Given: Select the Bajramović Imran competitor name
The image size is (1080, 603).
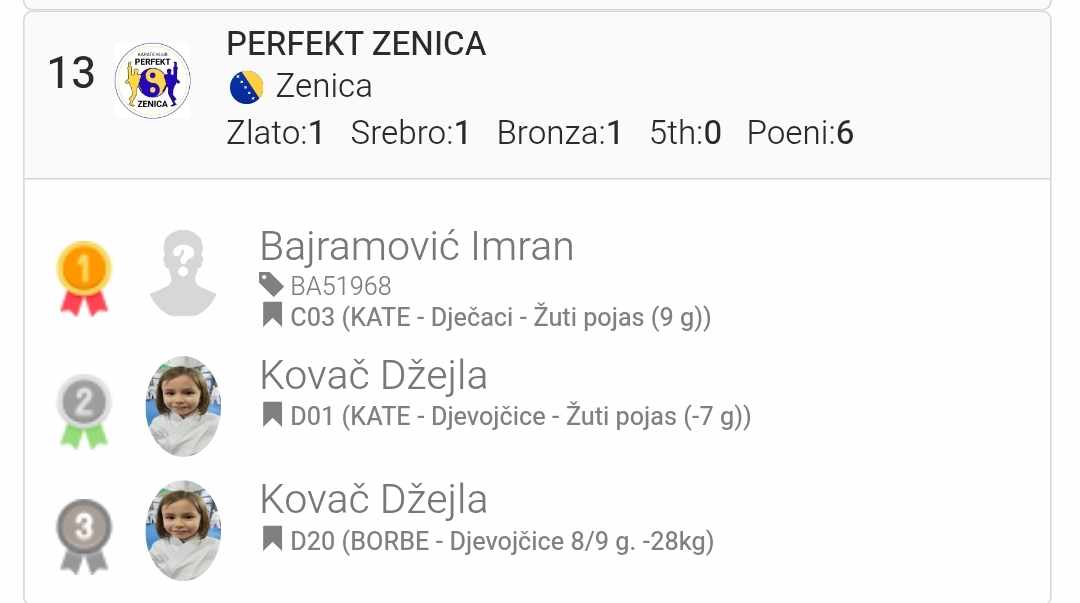Looking at the screenshot, I should 416,246.
